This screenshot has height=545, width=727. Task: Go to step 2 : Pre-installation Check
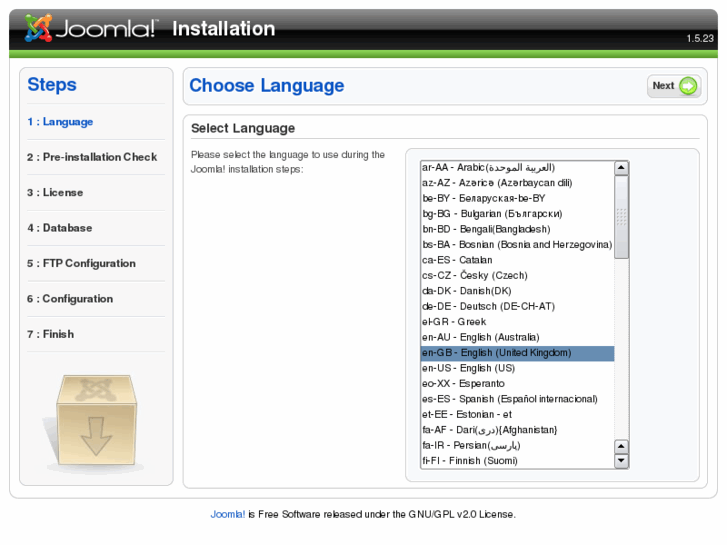coord(92,157)
